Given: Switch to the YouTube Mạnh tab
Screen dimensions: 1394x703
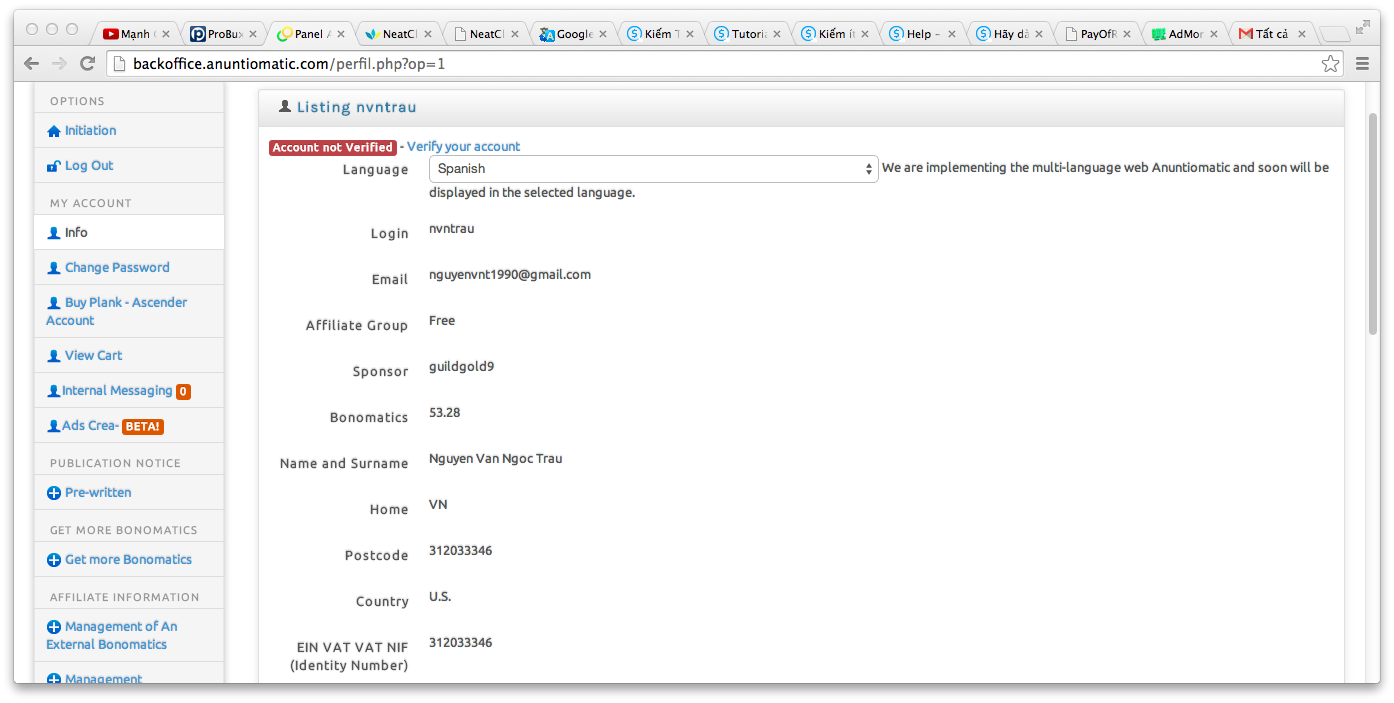Looking at the screenshot, I should coord(135,34).
